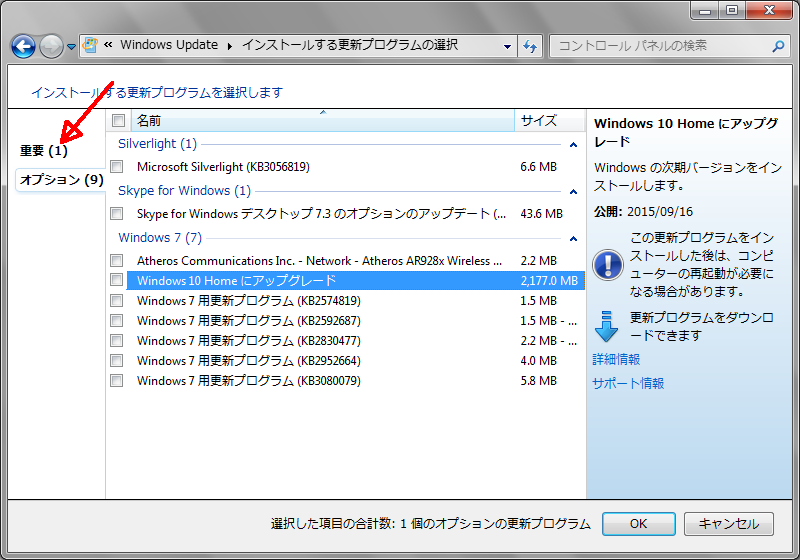This screenshot has width=800, height=560.
Task: Select the Atheros AR928x Wireless row
Action: (319, 261)
